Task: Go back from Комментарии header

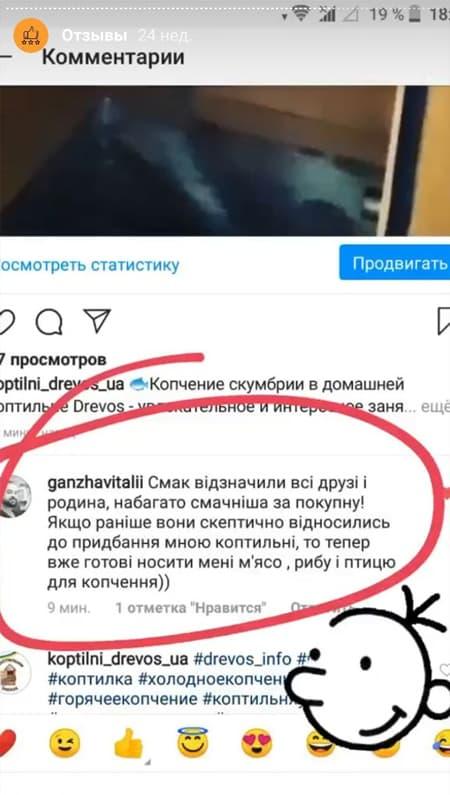Action: (x=5, y=57)
